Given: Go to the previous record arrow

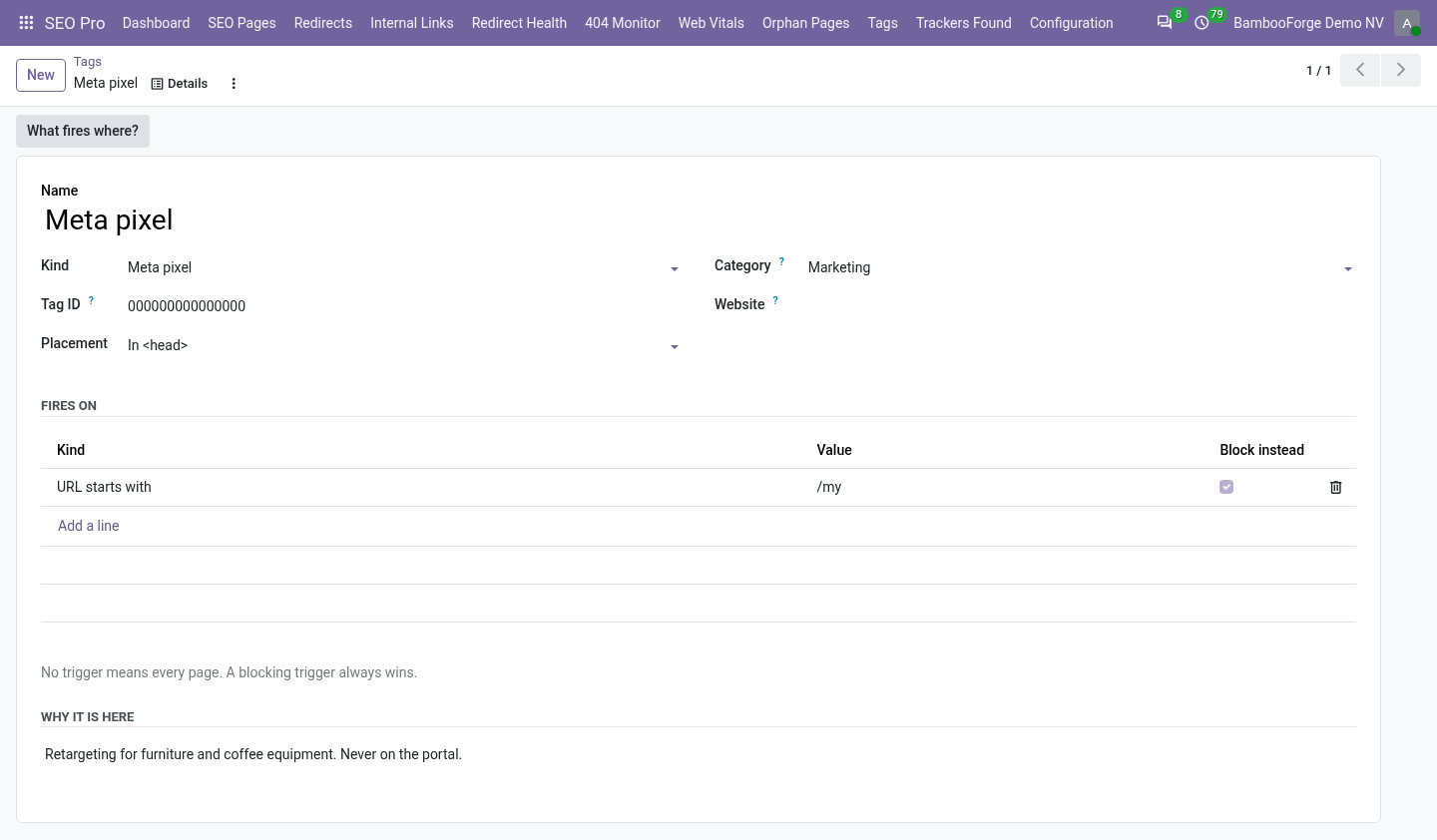Looking at the screenshot, I should click(1360, 70).
